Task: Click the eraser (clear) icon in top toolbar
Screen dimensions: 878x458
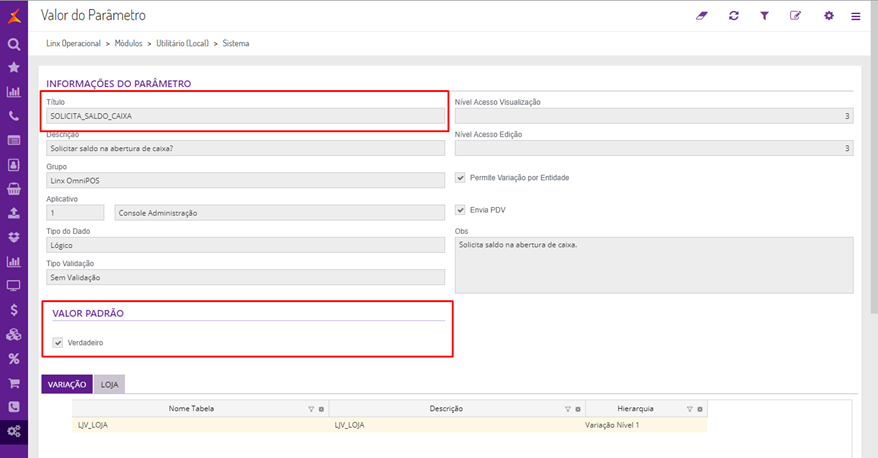Action: tap(701, 16)
